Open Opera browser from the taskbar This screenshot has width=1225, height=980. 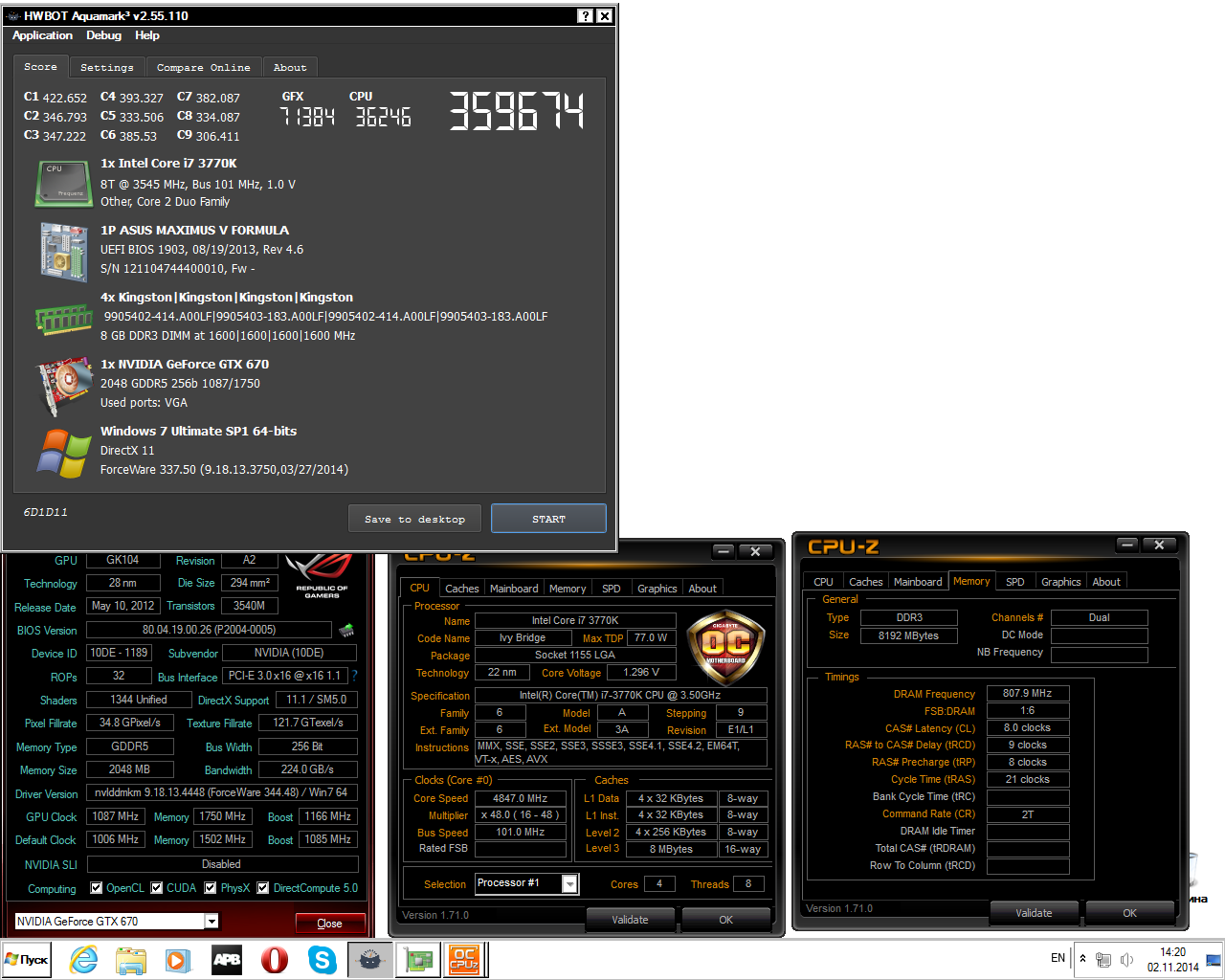coord(275,960)
